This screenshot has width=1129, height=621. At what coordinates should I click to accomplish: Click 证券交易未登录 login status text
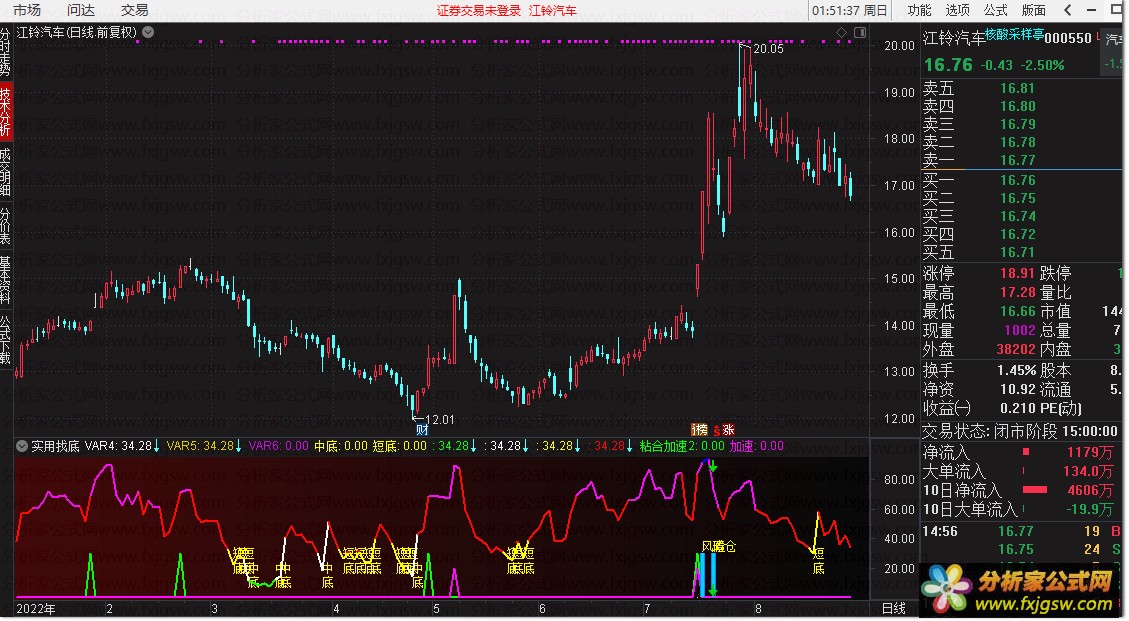coord(478,10)
